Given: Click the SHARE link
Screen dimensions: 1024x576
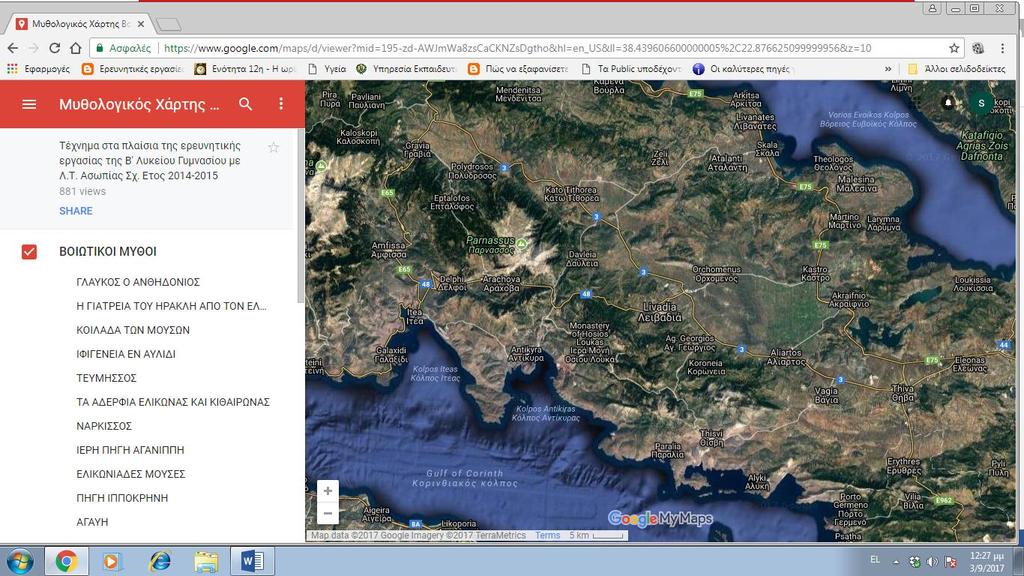Looking at the screenshot, I should point(76,211).
